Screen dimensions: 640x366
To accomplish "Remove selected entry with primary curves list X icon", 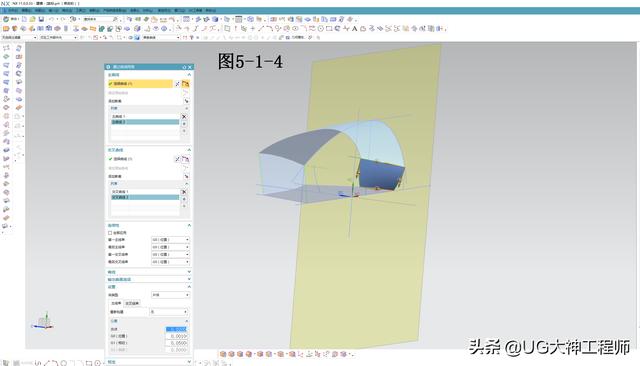I will coord(184,117).
